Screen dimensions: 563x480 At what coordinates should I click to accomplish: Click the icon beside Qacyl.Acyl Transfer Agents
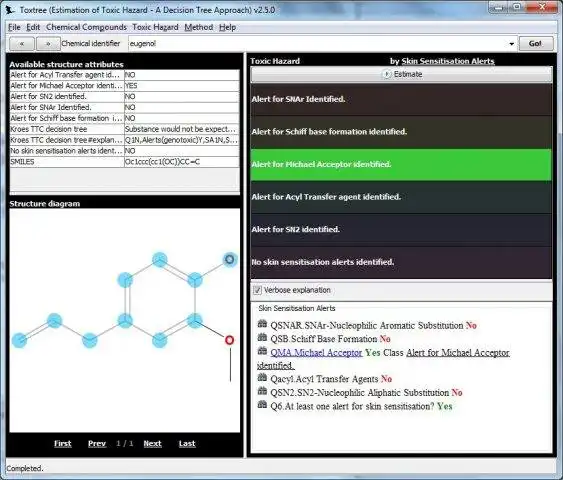tap(262, 378)
